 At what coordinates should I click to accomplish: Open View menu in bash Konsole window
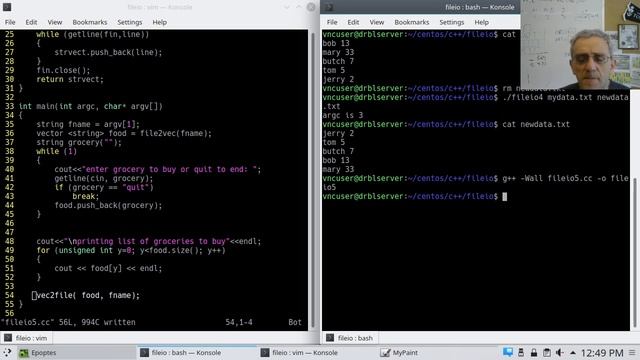click(377, 22)
